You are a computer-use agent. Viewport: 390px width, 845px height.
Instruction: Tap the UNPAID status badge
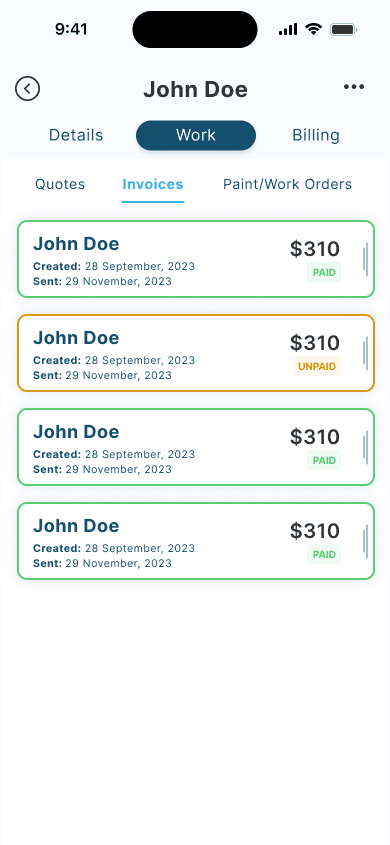317,366
